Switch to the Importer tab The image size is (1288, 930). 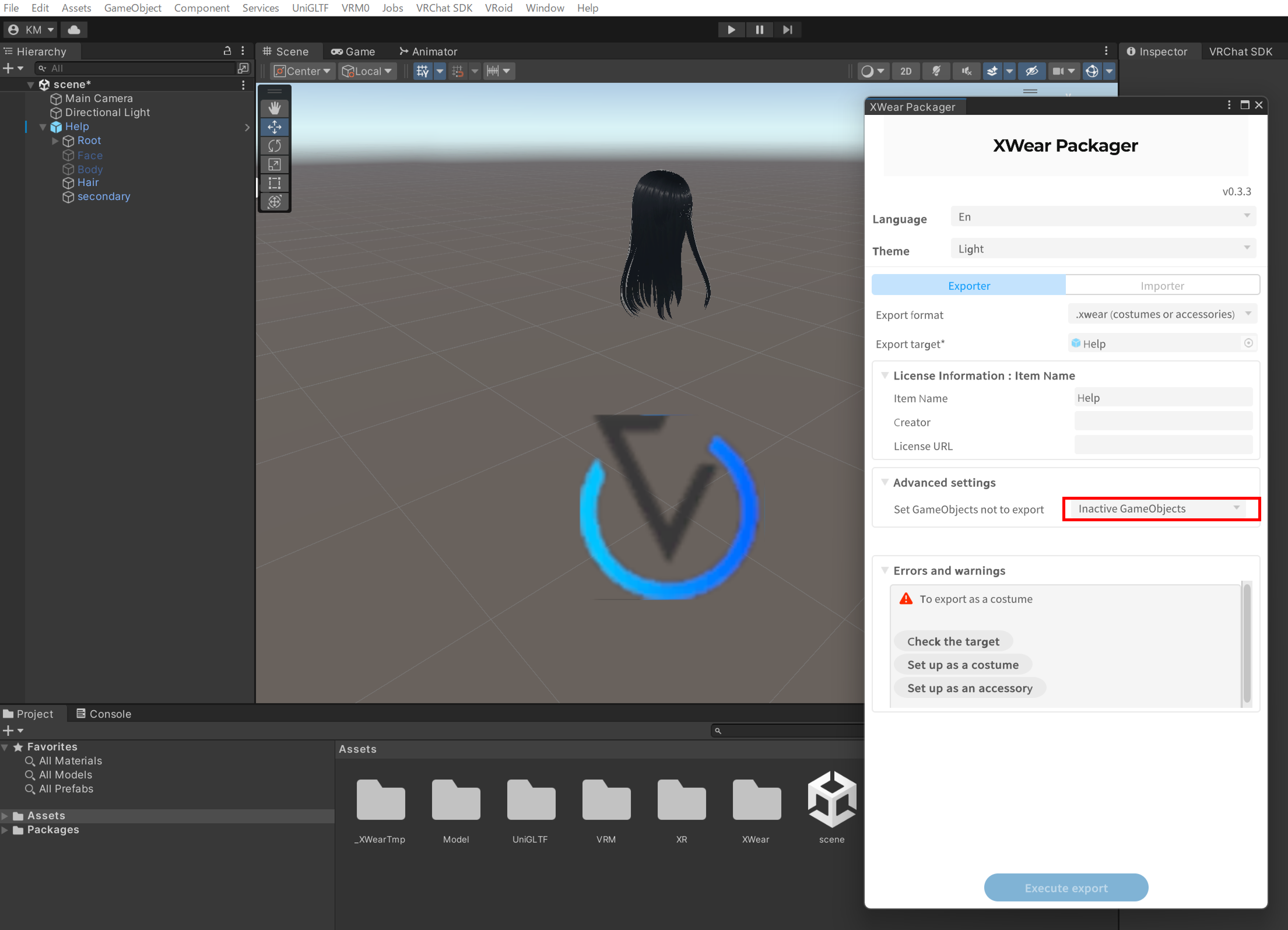pyautogui.click(x=1162, y=286)
